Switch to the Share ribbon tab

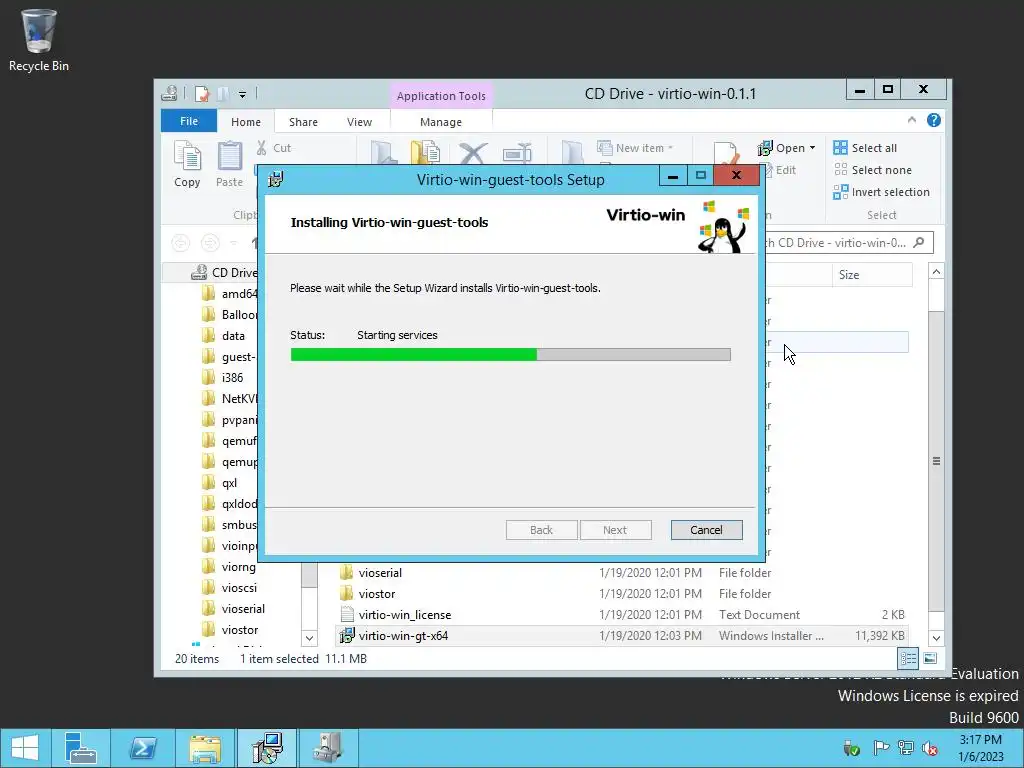pyautogui.click(x=303, y=122)
